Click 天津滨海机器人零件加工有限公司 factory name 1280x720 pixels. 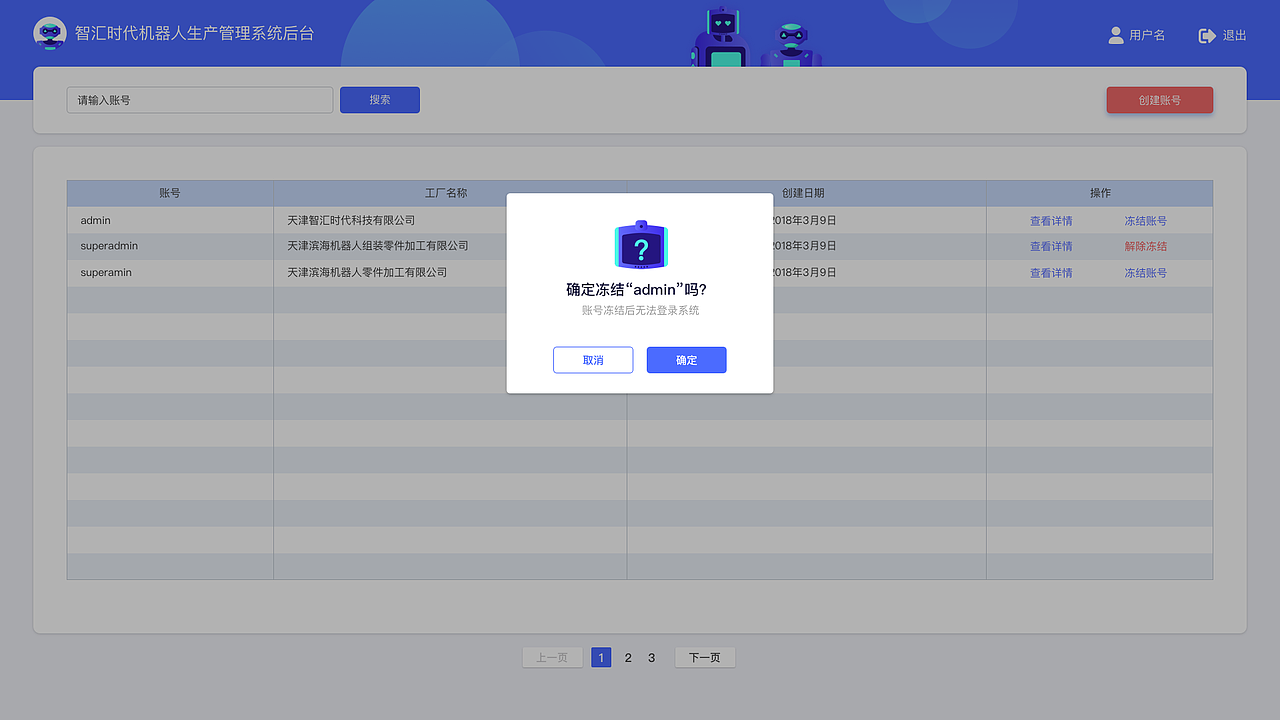367,272
